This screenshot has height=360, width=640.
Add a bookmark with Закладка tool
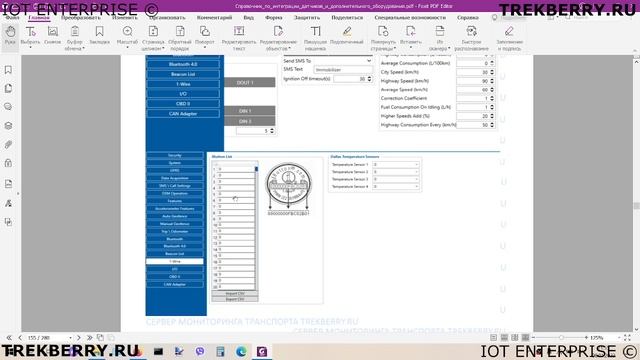pos(99,36)
